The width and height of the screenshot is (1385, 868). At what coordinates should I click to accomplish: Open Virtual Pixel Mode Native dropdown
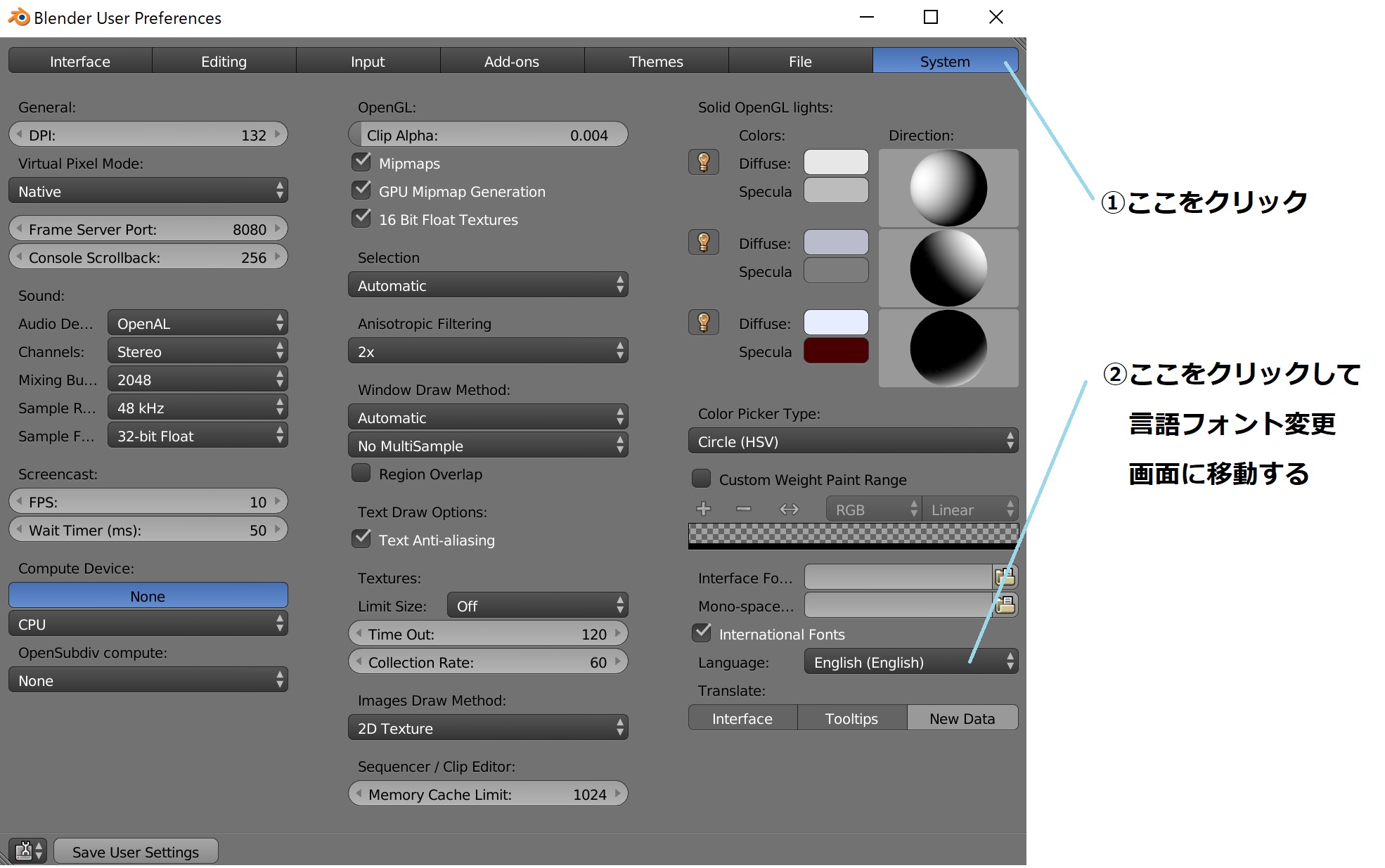[x=148, y=190]
